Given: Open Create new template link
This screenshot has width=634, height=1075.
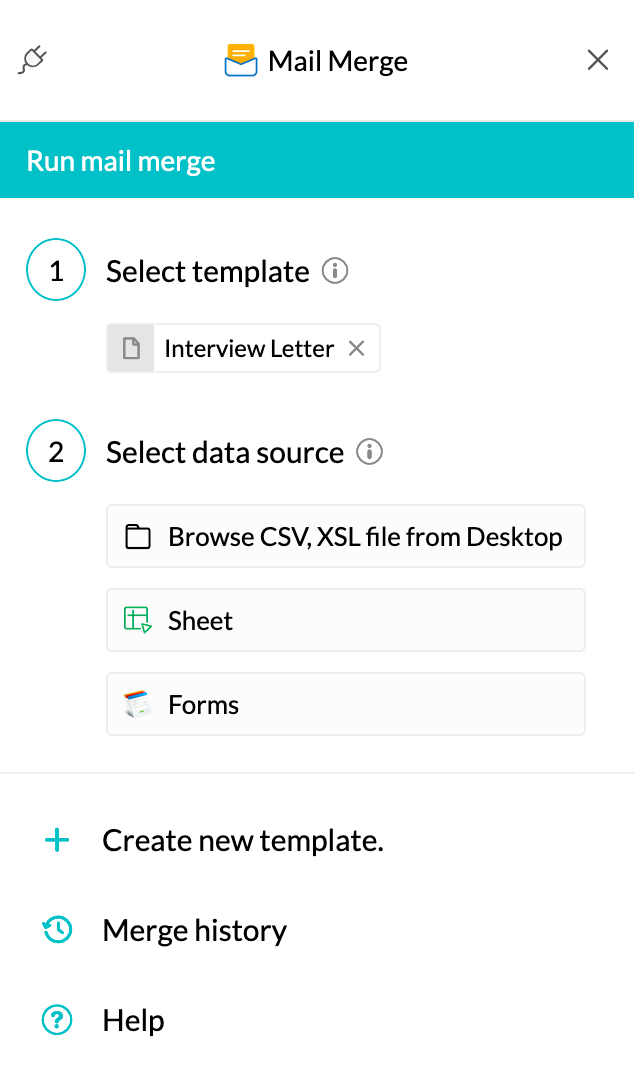Looking at the screenshot, I should pos(243,840).
